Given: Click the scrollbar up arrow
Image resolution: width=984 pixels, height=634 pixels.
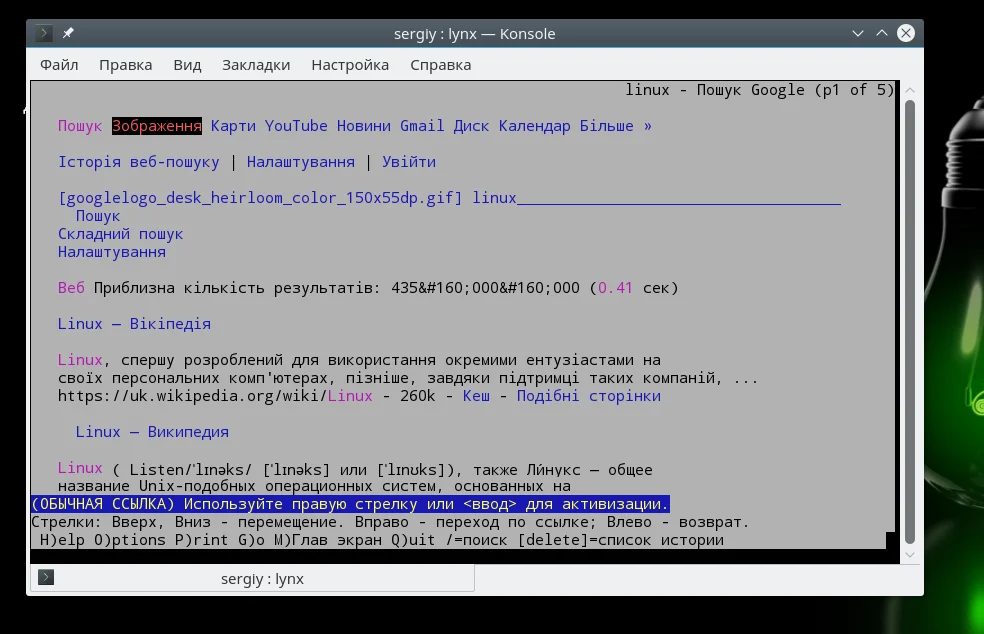Looking at the screenshot, I should click(910, 90).
